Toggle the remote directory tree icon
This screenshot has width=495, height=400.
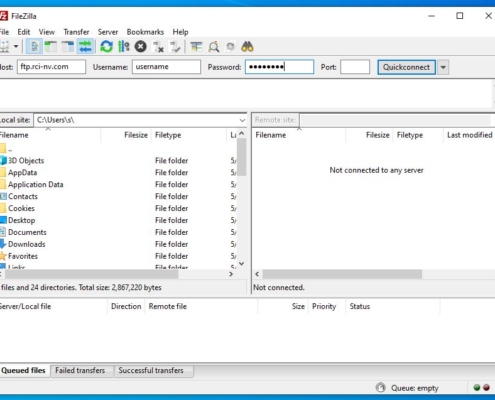(68, 47)
